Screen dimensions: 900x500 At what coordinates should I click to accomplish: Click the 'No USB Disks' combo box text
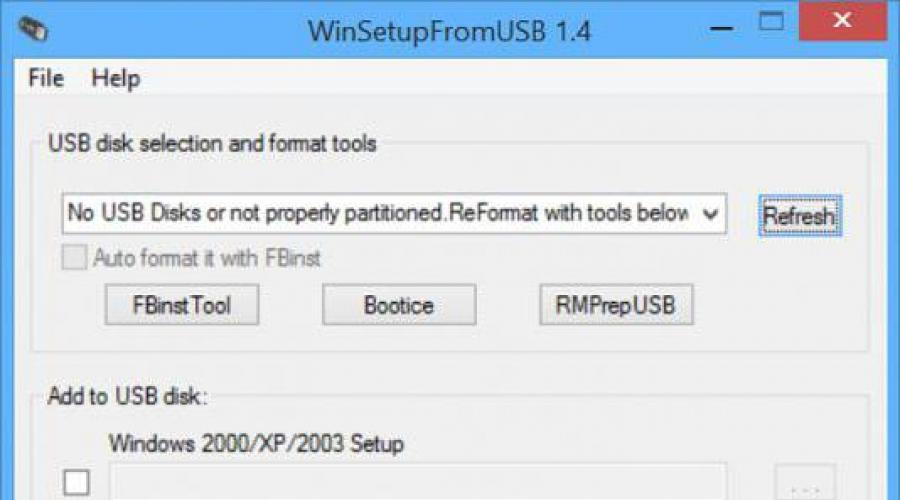coord(378,214)
